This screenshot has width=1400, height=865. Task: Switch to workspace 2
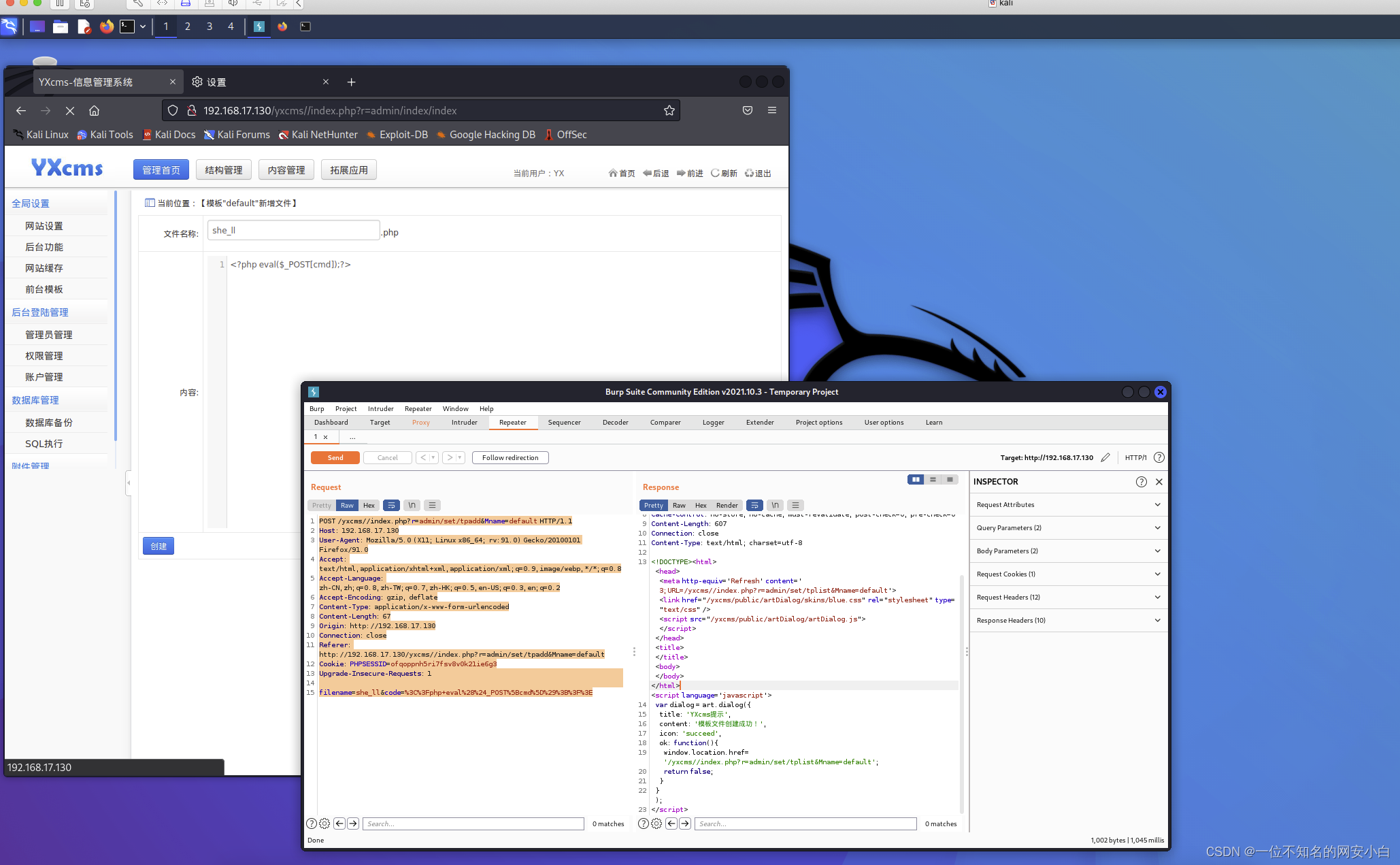point(188,27)
